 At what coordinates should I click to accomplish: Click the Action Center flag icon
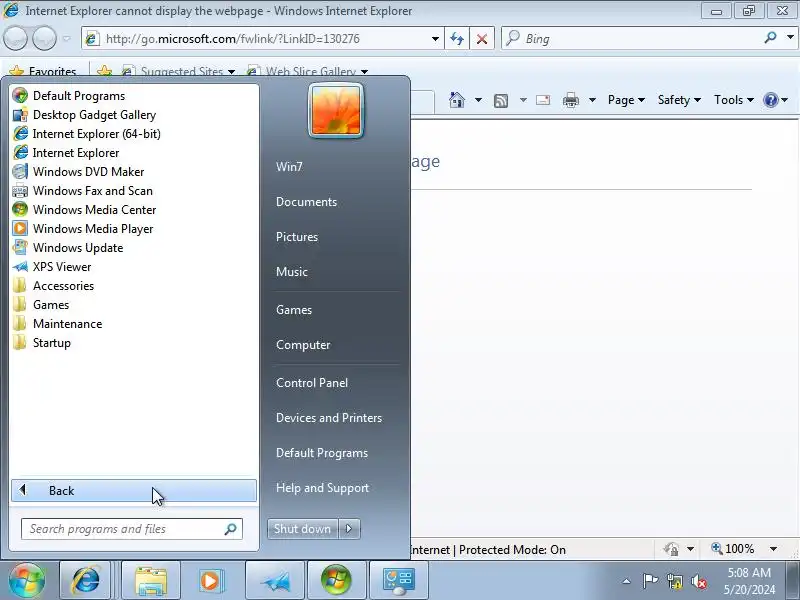[650, 581]
